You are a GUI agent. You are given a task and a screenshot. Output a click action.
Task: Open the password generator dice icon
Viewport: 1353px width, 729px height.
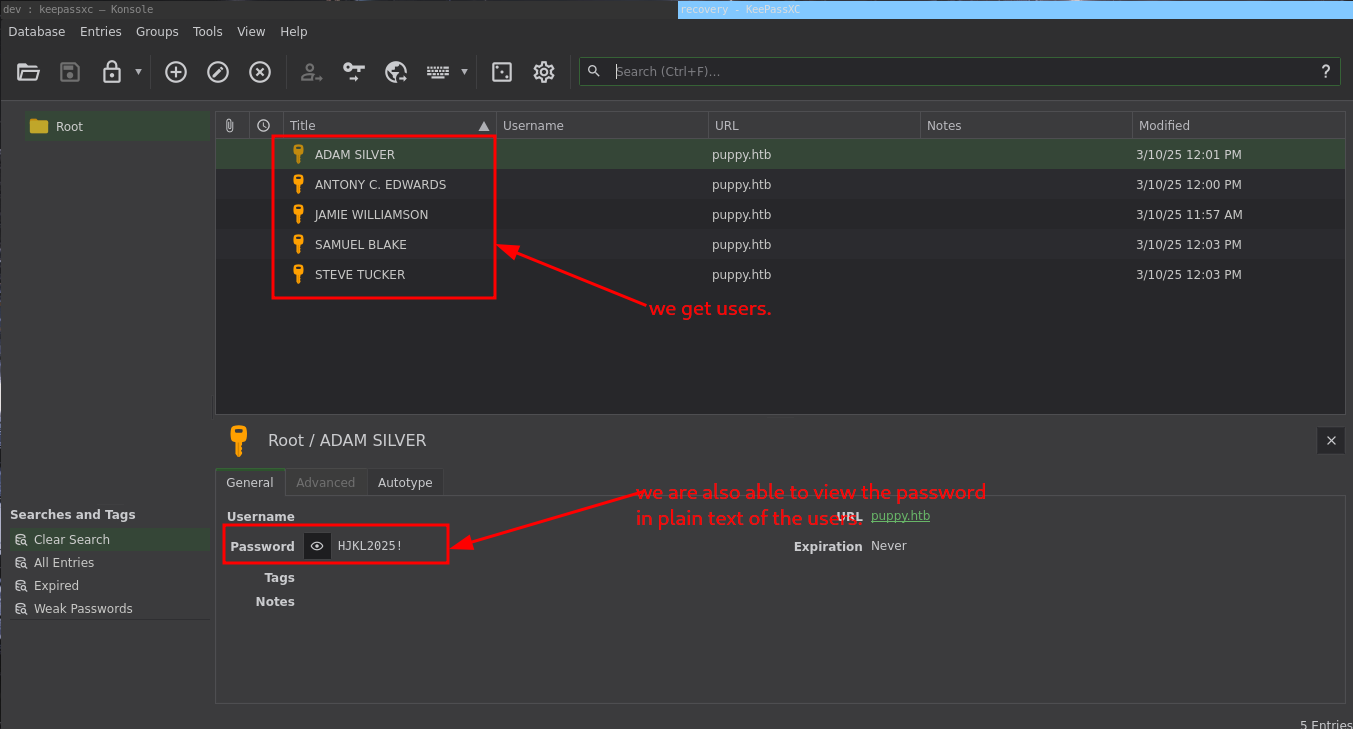pyautogui.click(x=502, y=72)
